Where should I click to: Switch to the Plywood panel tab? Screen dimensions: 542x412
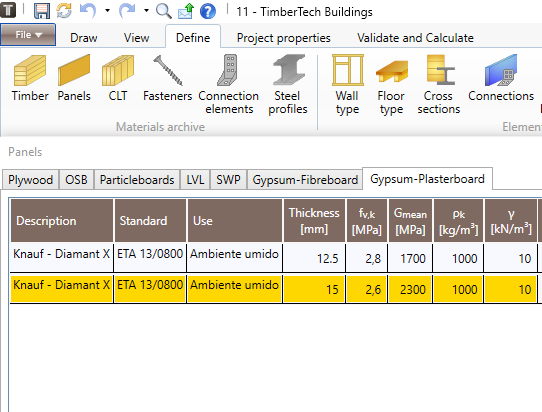(x=30, y=180)
